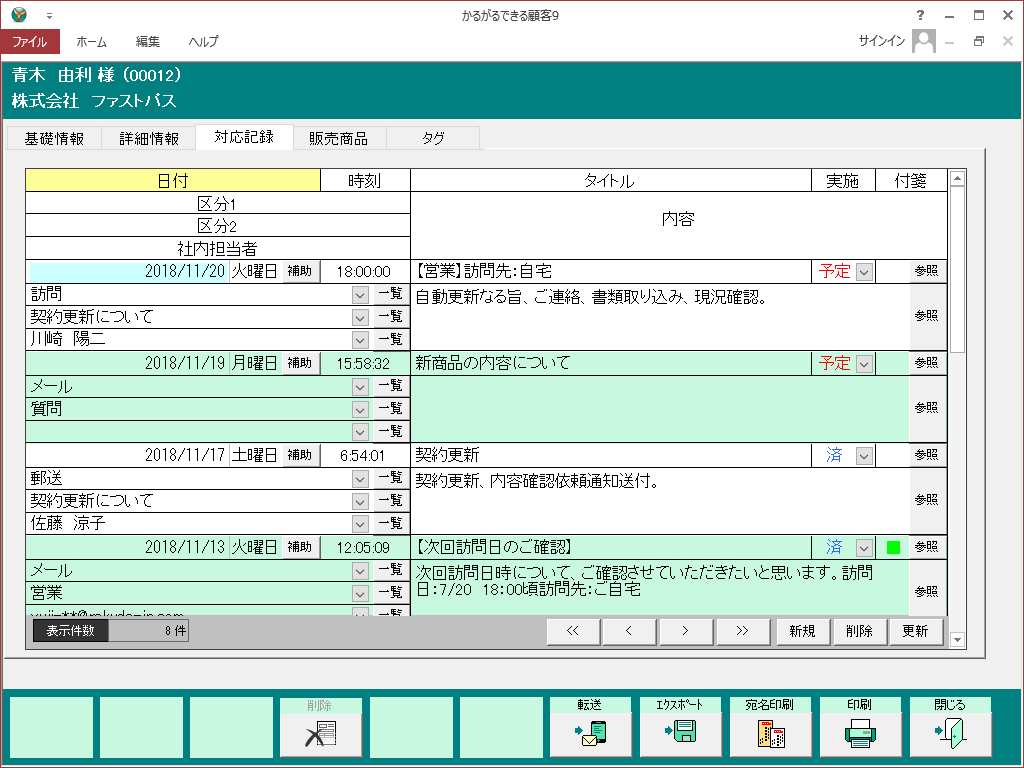Open the 実施 dropdown for the 2018/11/20 record
The height and width of the screenshot is (768, 1024).
864,271
